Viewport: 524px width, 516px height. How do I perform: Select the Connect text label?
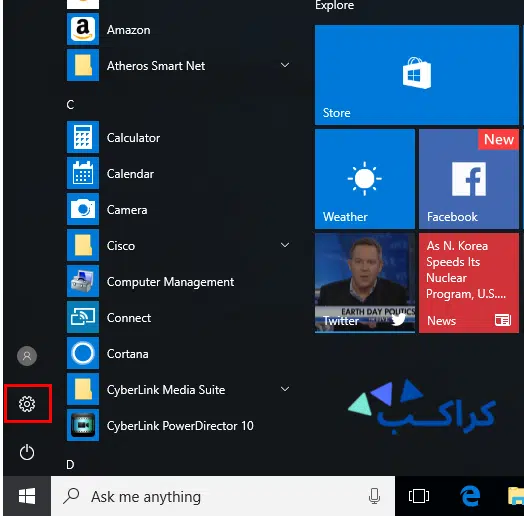pos(129,318)
